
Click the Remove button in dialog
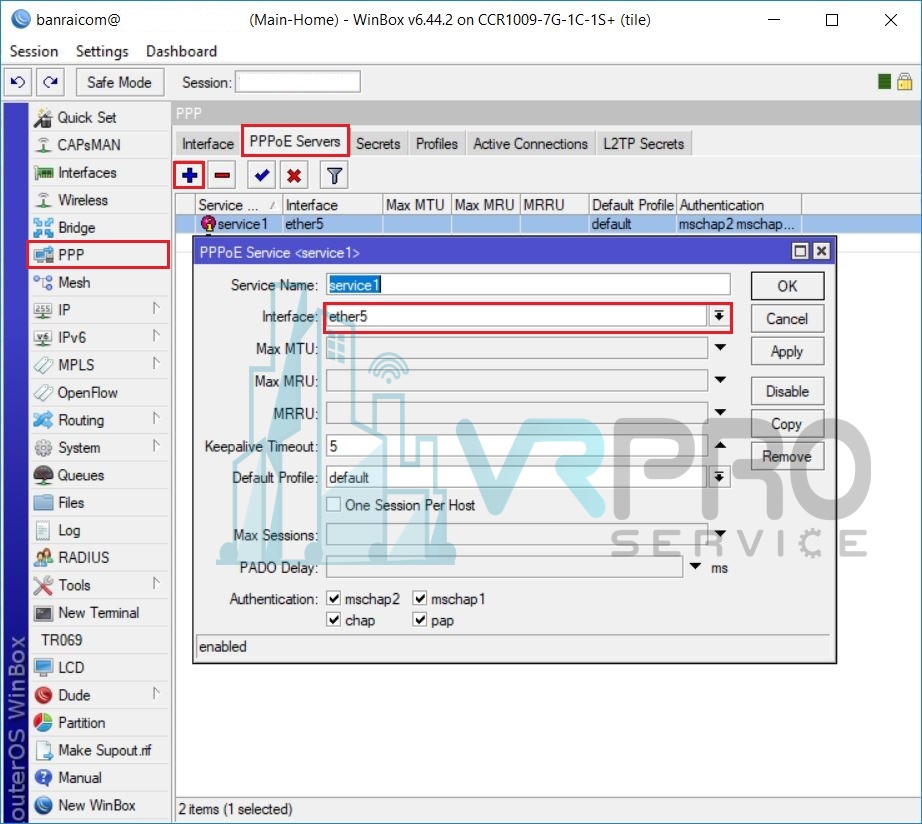[787, 456]
